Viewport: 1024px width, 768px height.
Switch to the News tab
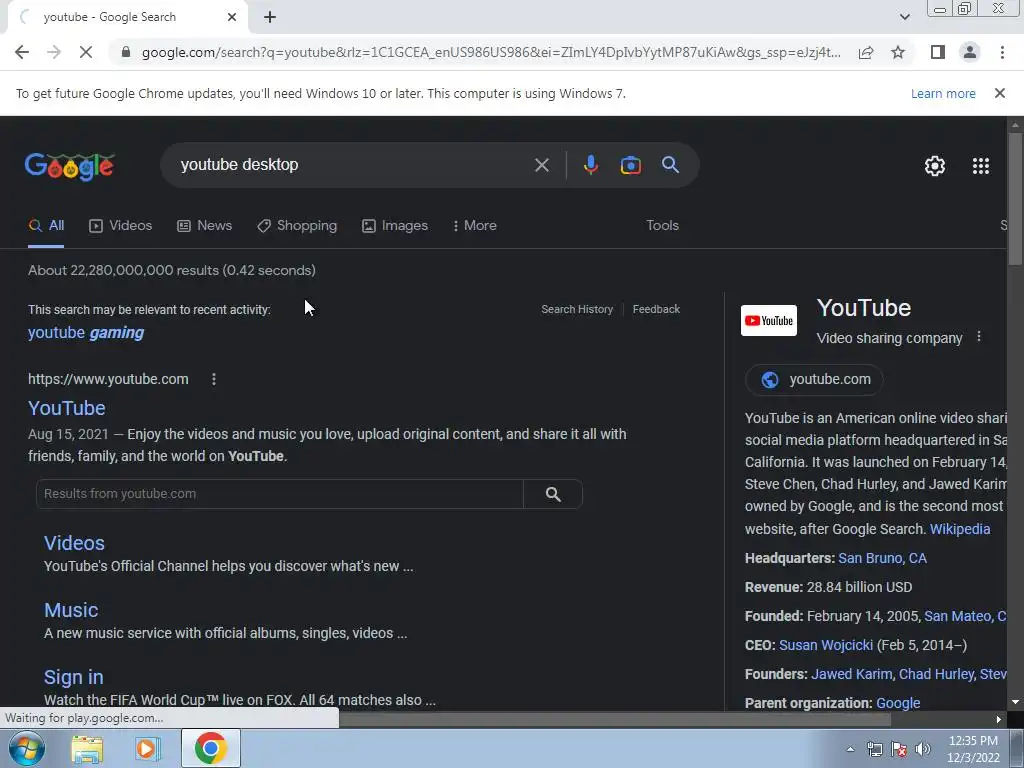point(204,225)
